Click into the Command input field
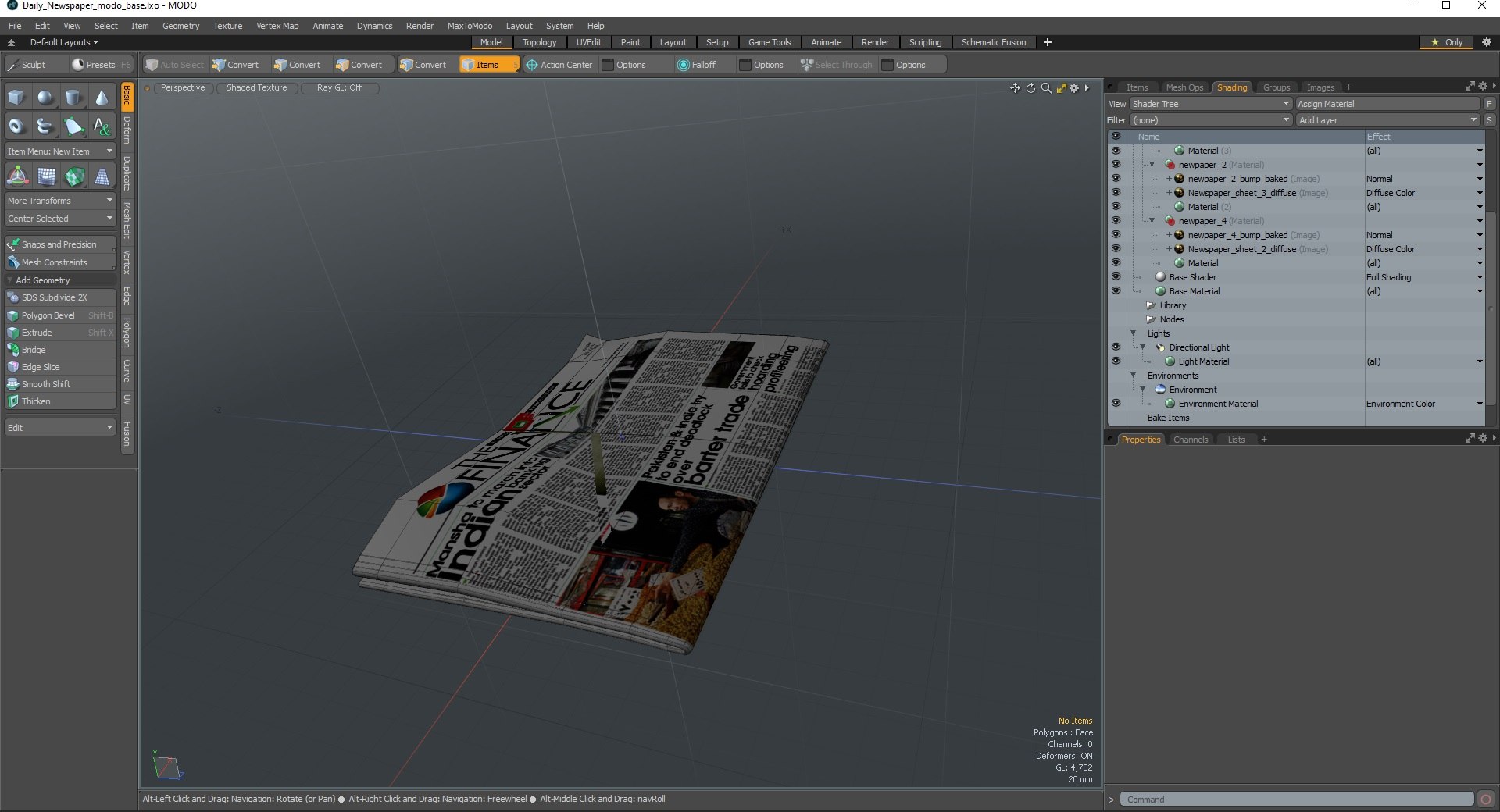Screen dimensions: 1500x812 1297,800
